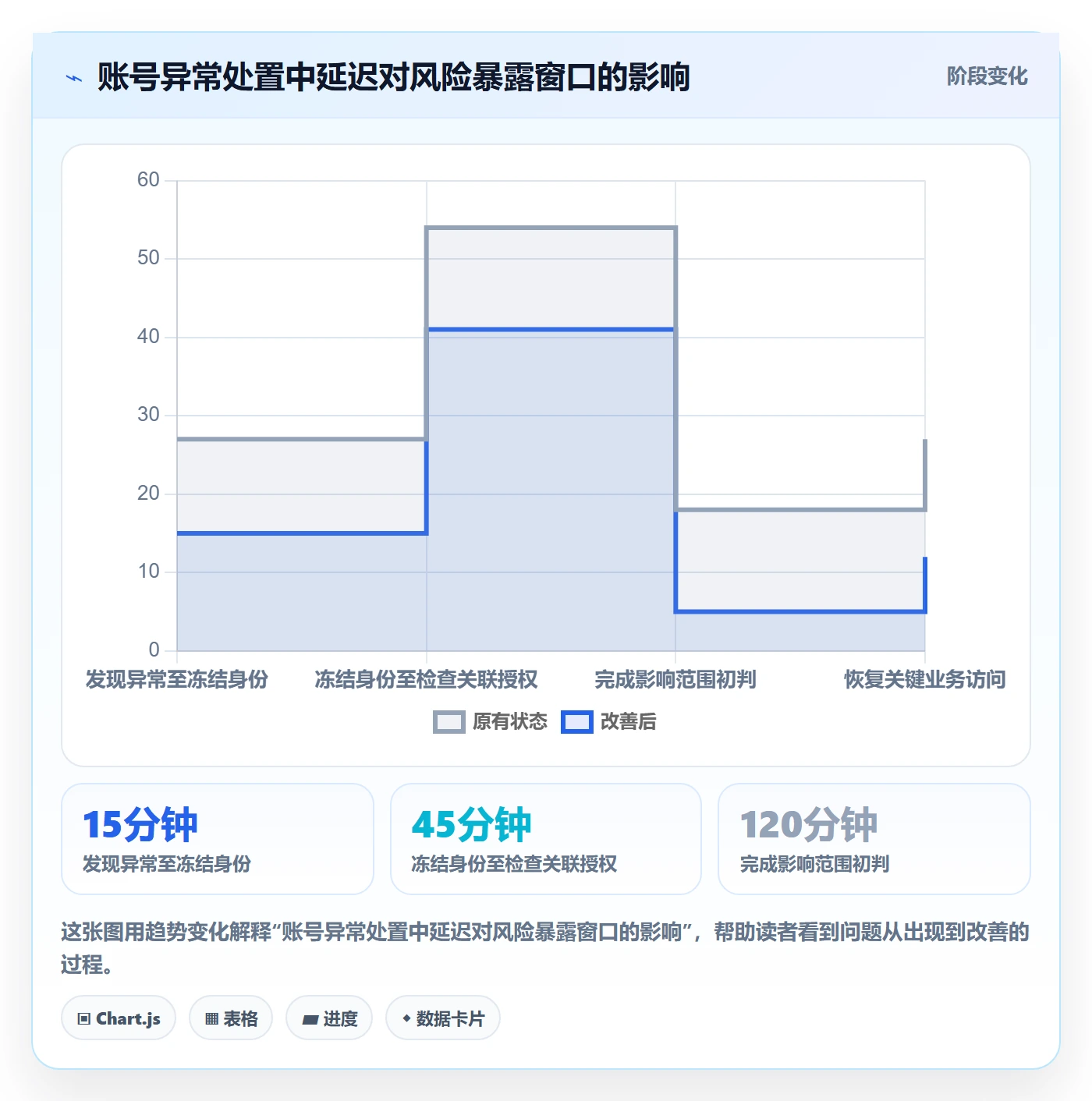Image resolution: width=1092 pixels, height=1101 pixels.
Task: Click x-axis label 冻结身份至检查关联授权
Action: tap(427, 679)
